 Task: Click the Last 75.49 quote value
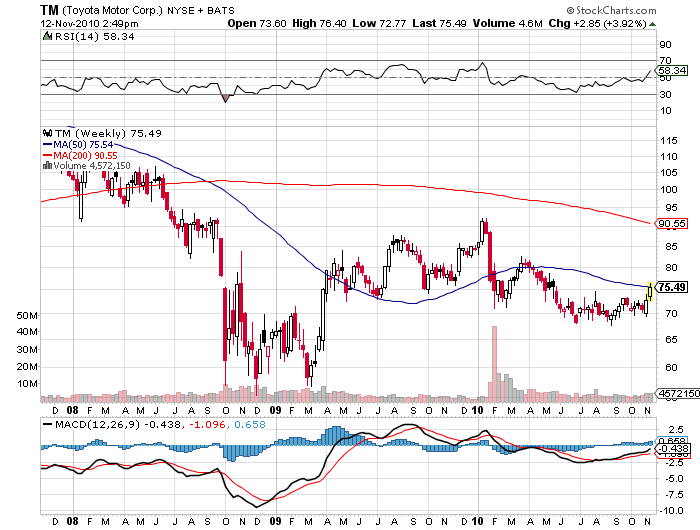point(439,23)
